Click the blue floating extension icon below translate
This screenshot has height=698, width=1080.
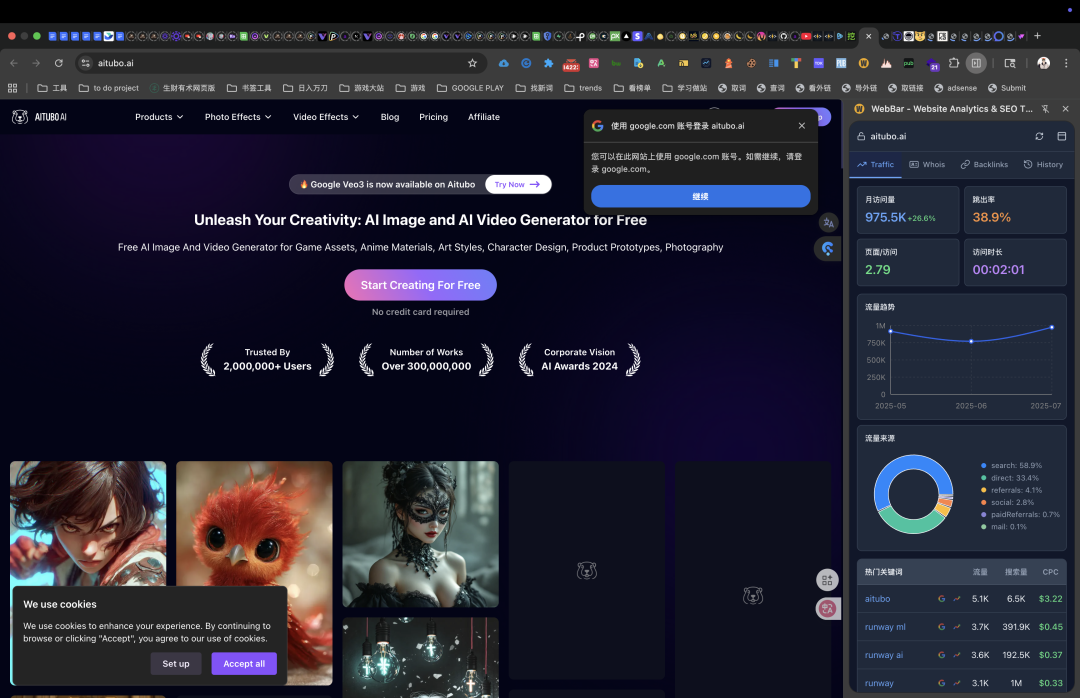pos(828,249)
